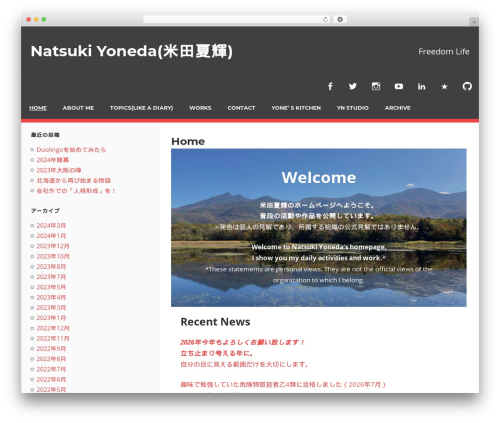Screen dimensions: 500x423
Task: Open the Instagram social icon
Action: 376,86
